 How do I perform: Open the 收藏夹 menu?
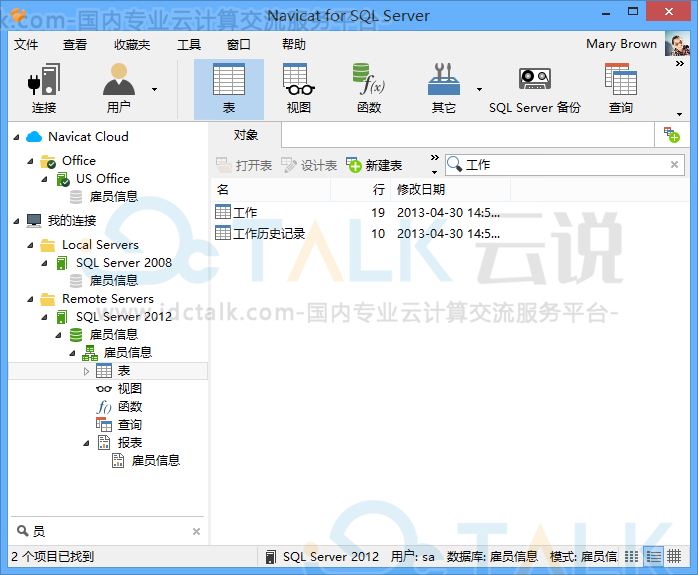[x=132, y=45]
